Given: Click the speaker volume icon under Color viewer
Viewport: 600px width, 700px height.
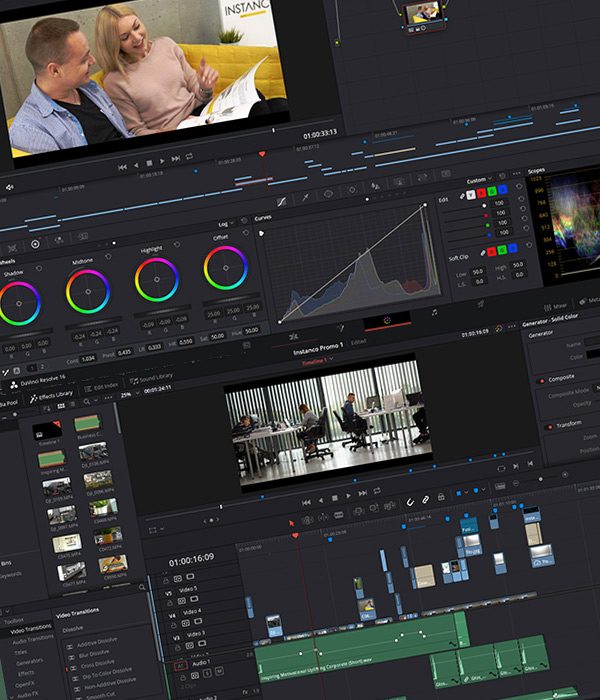Looking at the screenshot, I should (x=9, y=188).
